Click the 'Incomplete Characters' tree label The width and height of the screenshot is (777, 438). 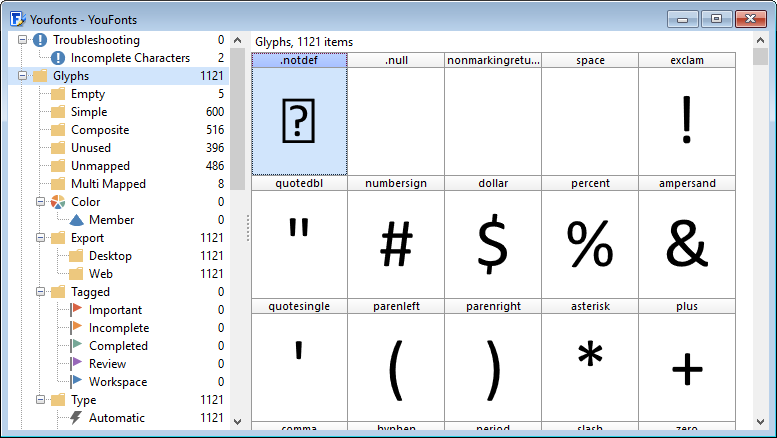(130, 58)
